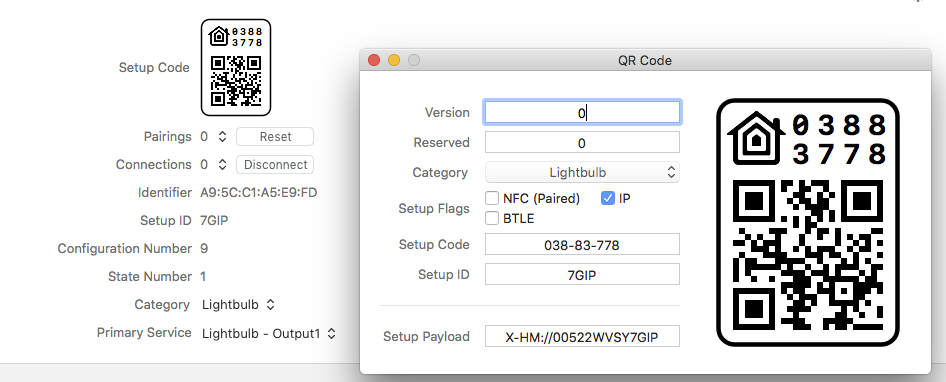This screenshot has height=382, width=946.
Task: Click the State Number value 1
Action: (203, 276)
